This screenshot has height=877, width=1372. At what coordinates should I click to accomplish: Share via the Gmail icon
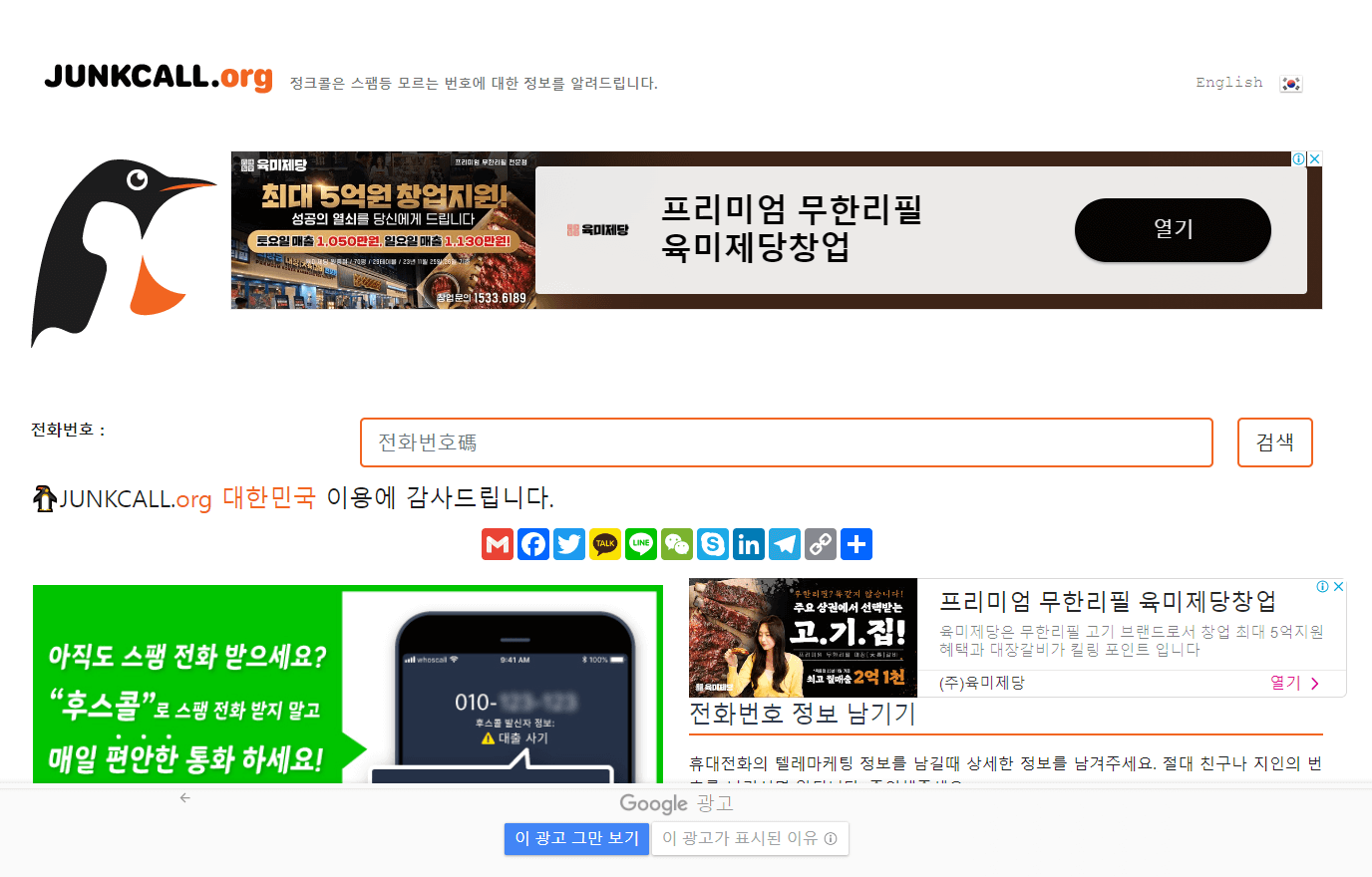(x=498, y=544)
